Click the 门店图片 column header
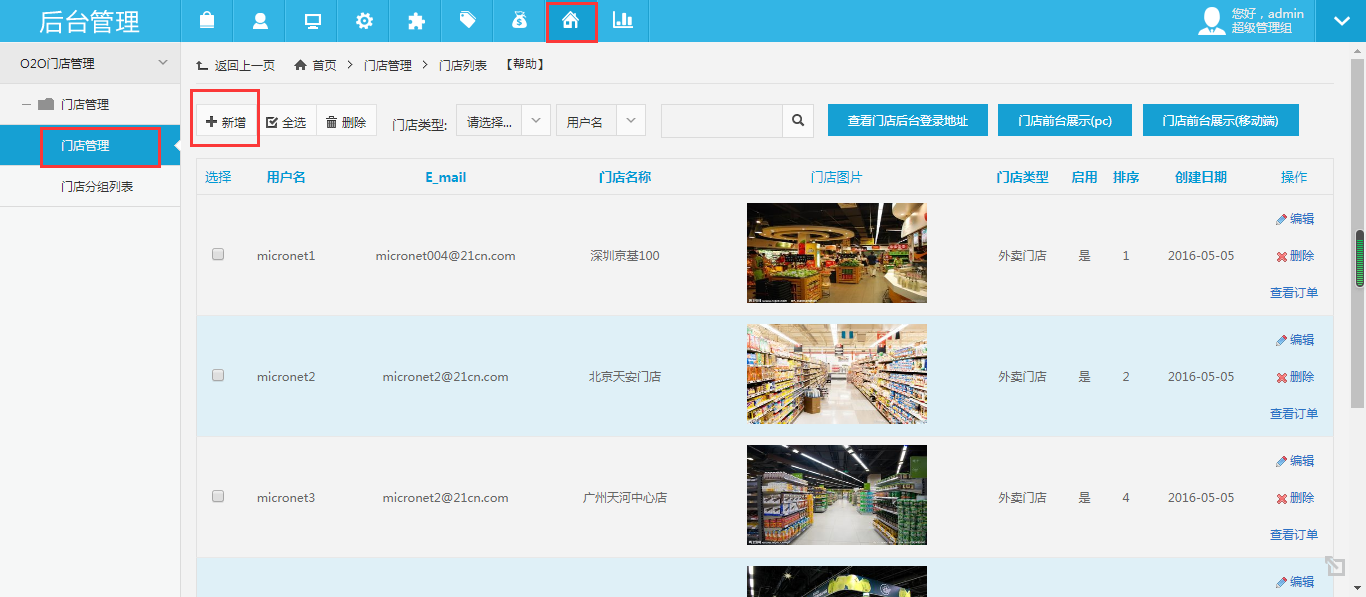 click(x=837, y=177)
